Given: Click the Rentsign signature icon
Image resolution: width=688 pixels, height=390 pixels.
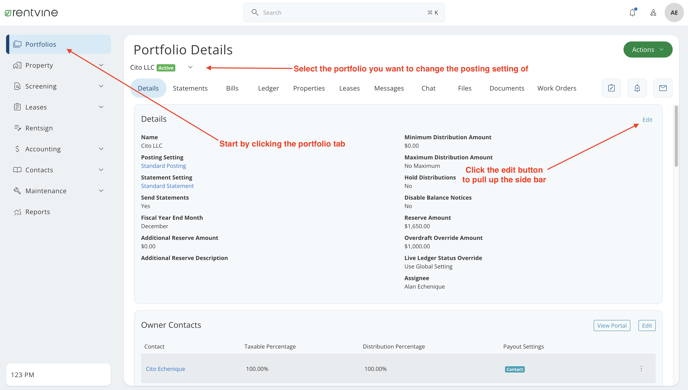Looking at the screenshot, I should (x=18, y=128).
